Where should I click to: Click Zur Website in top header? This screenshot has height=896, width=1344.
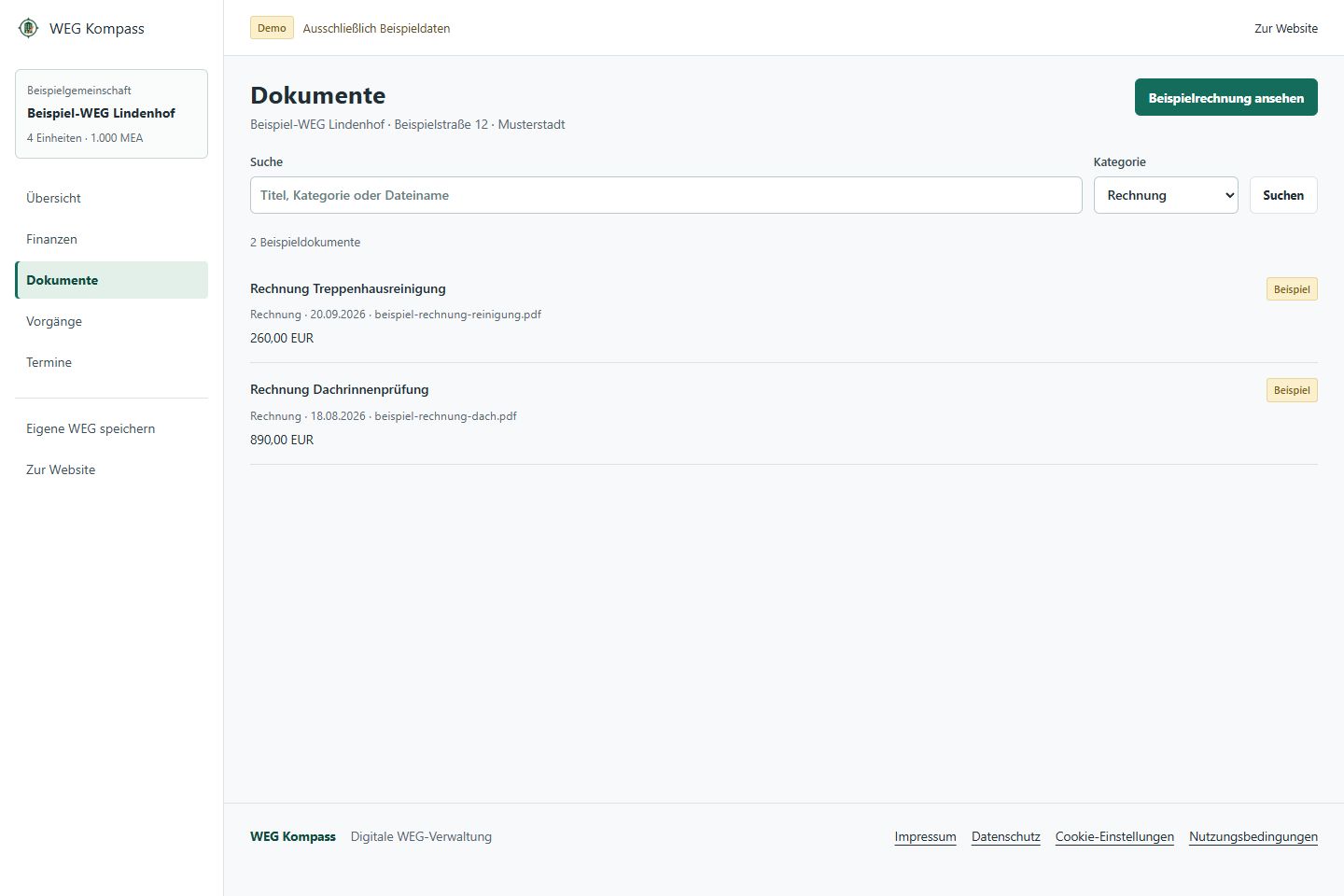[x=1286, y=28]
